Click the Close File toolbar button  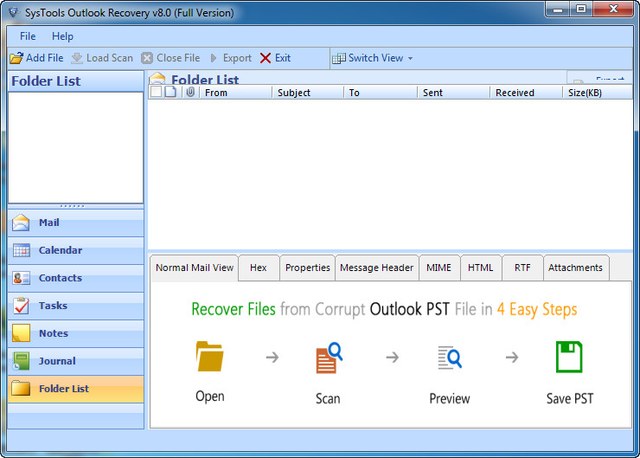[170, 58]
